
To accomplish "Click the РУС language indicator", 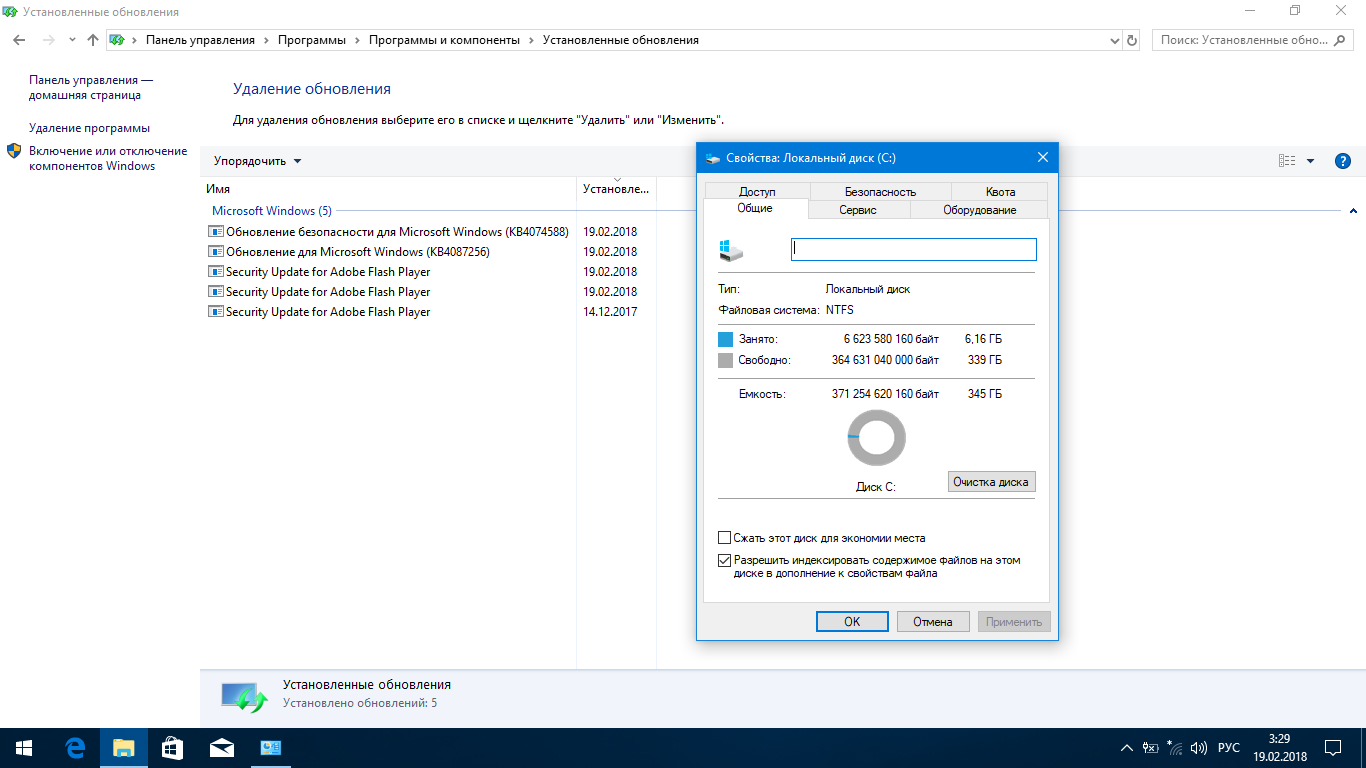I will (x=1229, y=748).
